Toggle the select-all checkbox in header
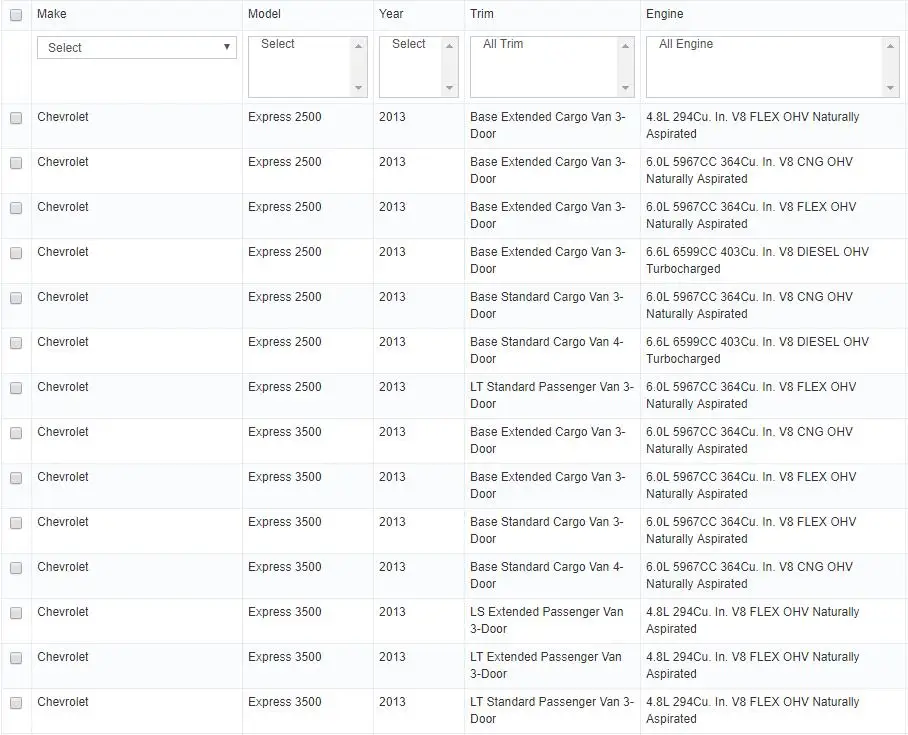Screen dimensions: 908x735 (16, 15)
